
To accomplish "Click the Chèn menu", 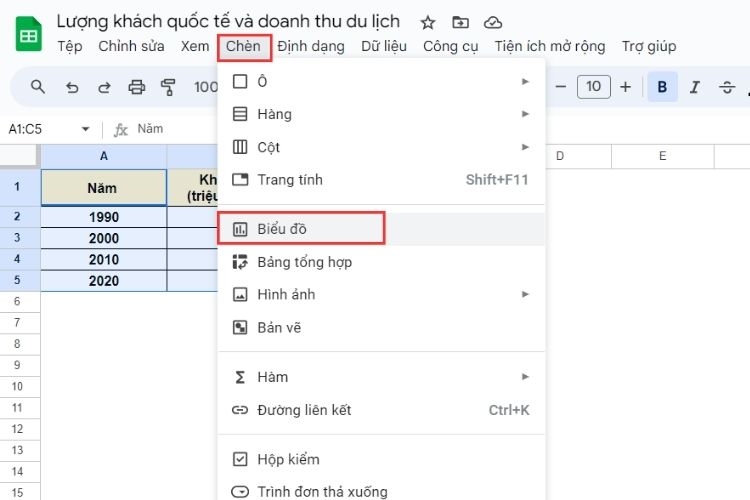I will [x=244, y=47].
